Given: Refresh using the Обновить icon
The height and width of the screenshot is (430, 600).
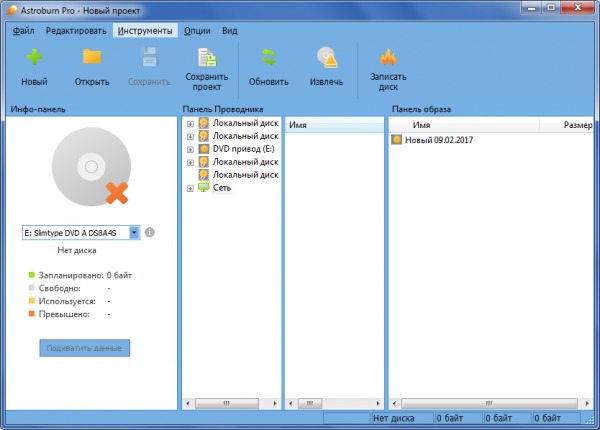Looking at the screenshot, I should pyautogui.click(x=268, y=59).
